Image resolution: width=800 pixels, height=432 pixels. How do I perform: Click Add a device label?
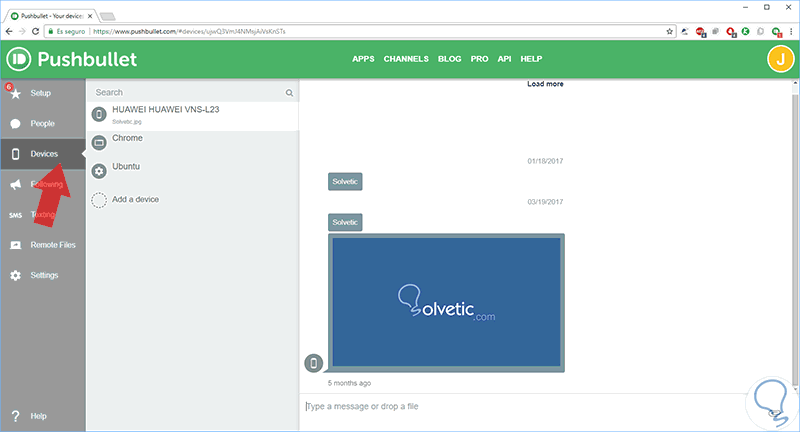click(x=135, y=199)
